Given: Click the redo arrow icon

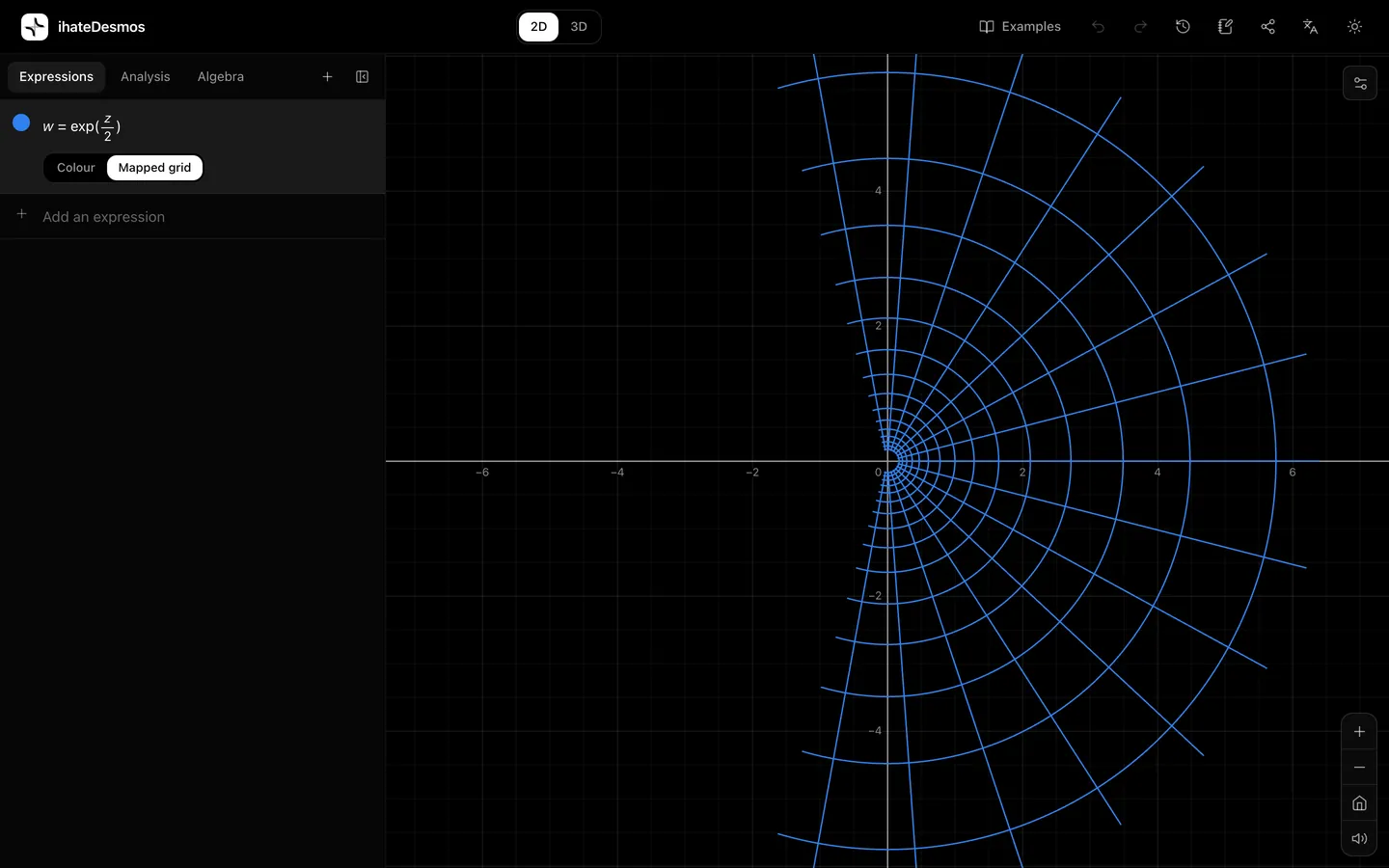Looking at the screenshot, I should point(1140,27).
